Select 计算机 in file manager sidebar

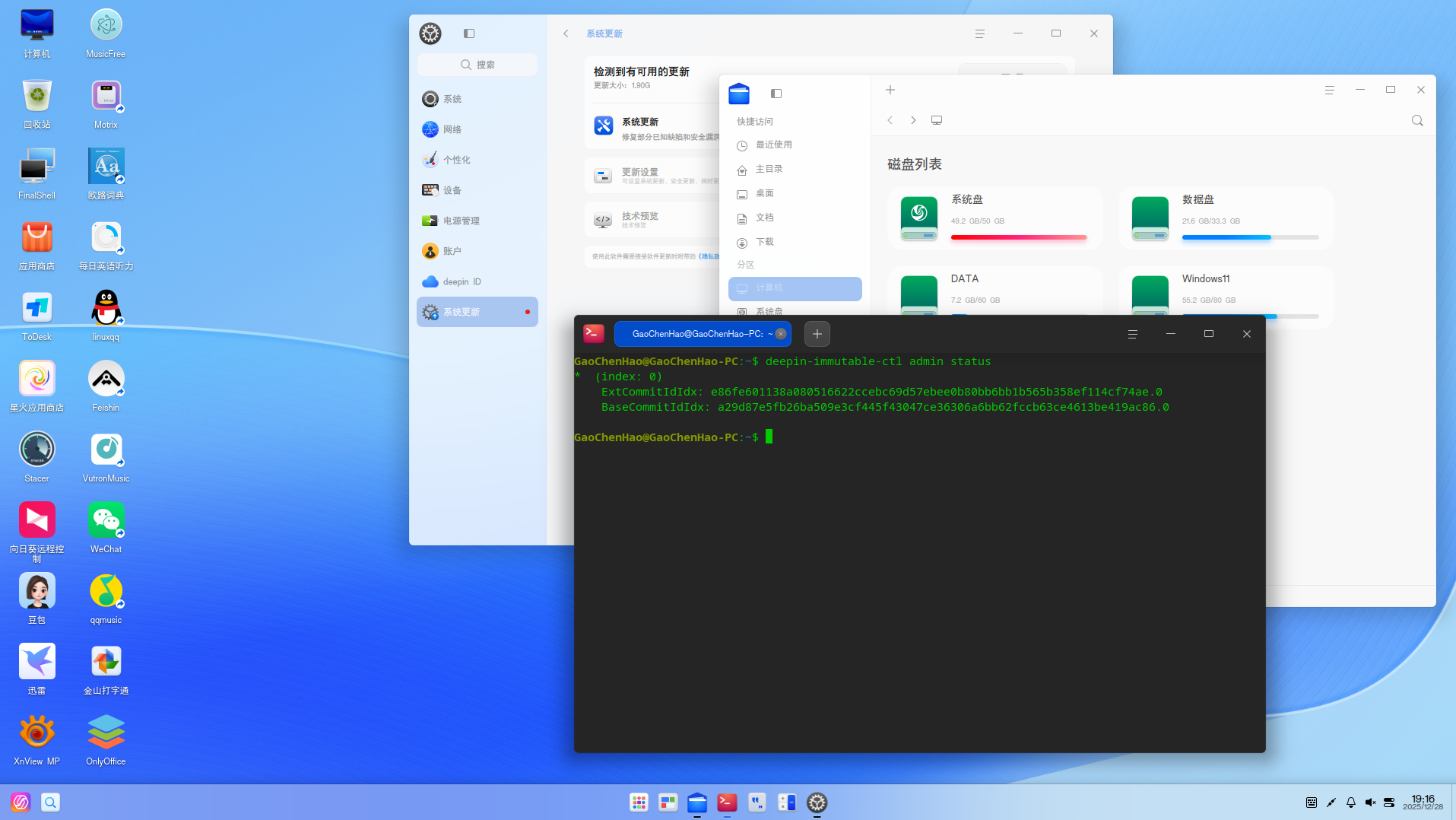click(x=795, y=288)
